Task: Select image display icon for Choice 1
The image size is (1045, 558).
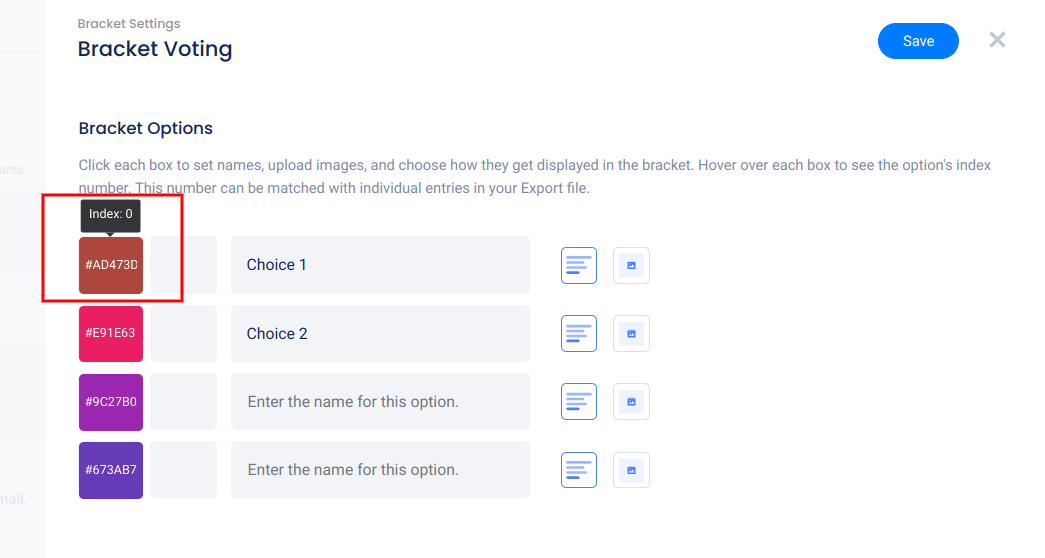Action: tap(631, 266)
